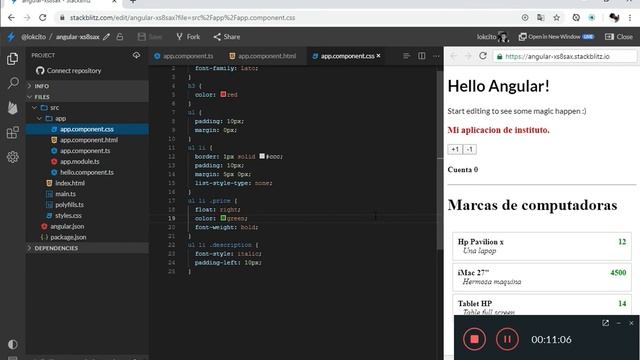Click the split editor icon
The height and width of the screenshot is (360, 640).
(x=422, y=56)
